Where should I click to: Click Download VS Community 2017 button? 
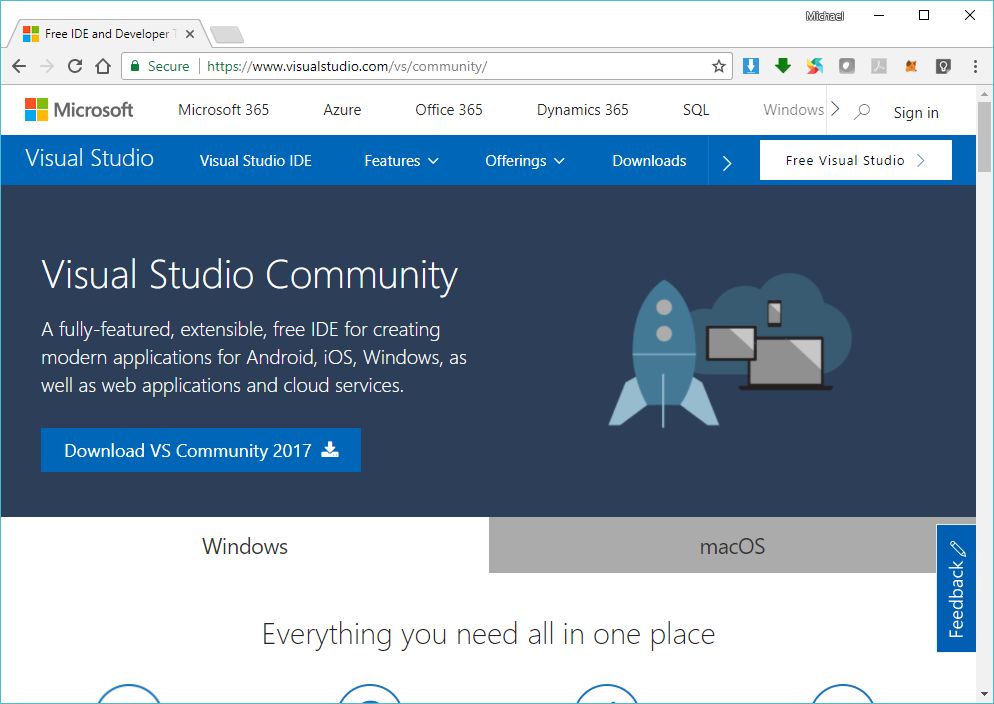point(201,450)
